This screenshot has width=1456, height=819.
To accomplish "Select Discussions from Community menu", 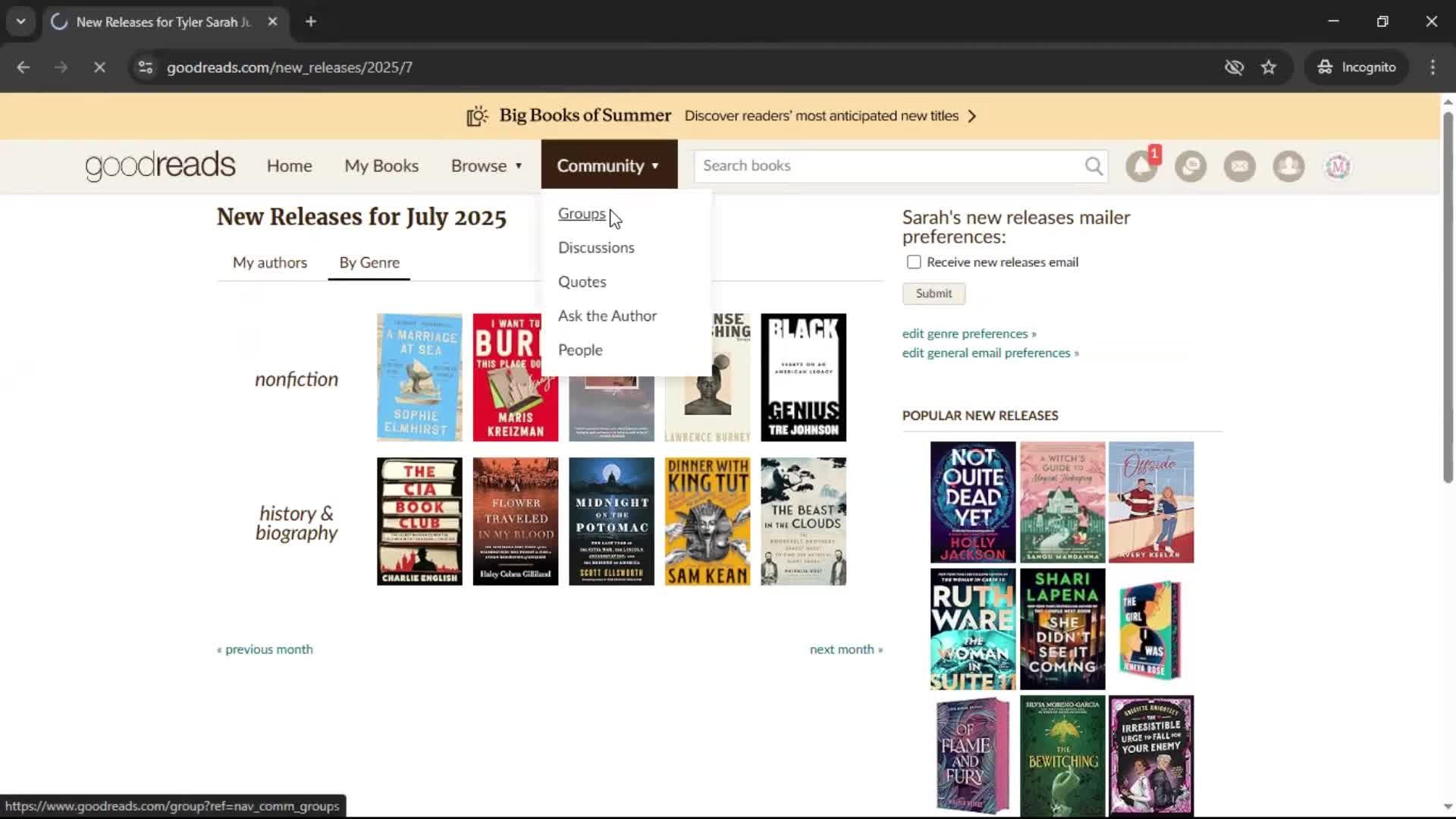I will tap(596, 248).
